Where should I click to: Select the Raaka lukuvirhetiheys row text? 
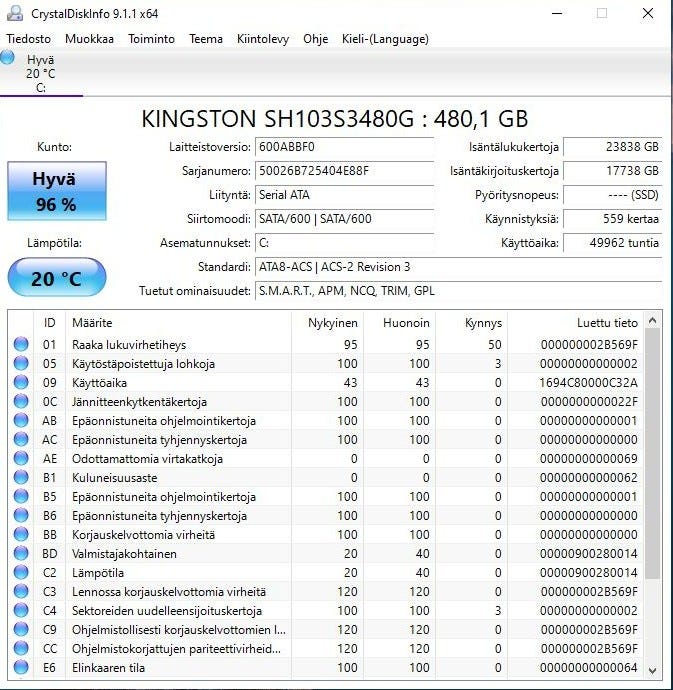click(x=129, y=345)
